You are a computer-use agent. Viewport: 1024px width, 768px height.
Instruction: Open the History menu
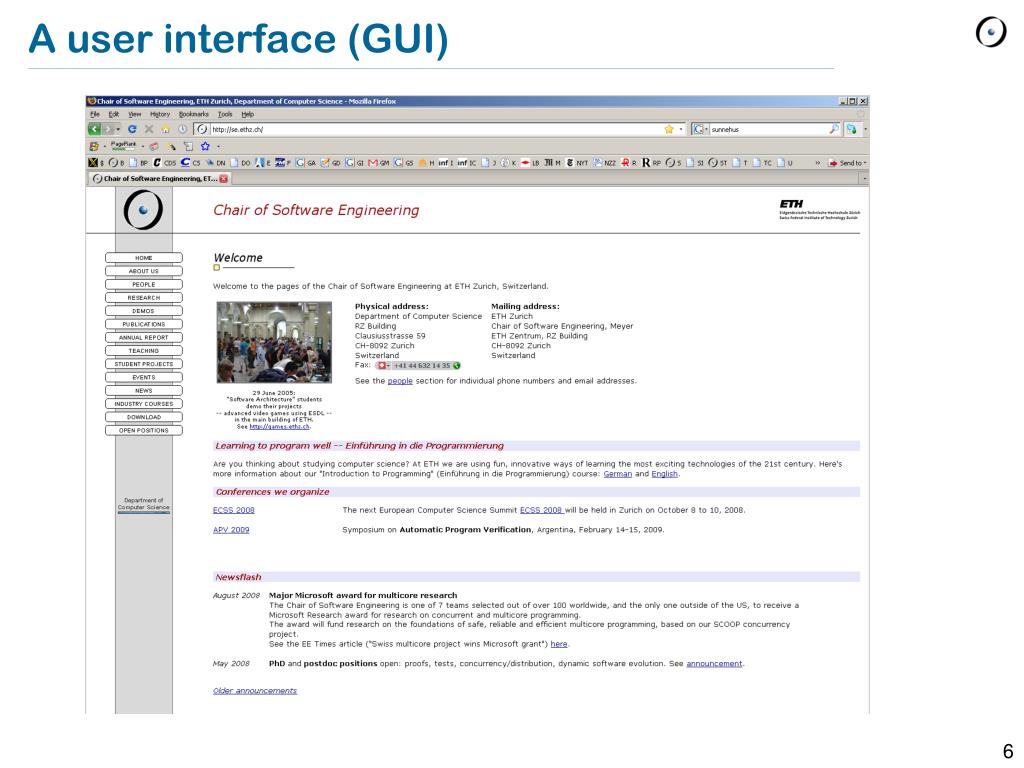click(160, 114)
